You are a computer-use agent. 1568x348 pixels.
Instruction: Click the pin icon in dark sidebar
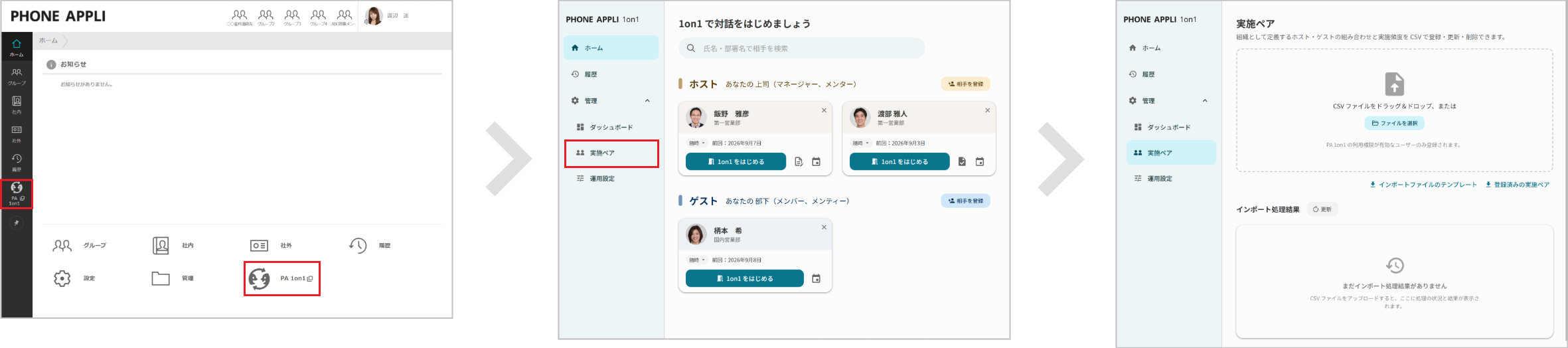(x=17, y=223)
